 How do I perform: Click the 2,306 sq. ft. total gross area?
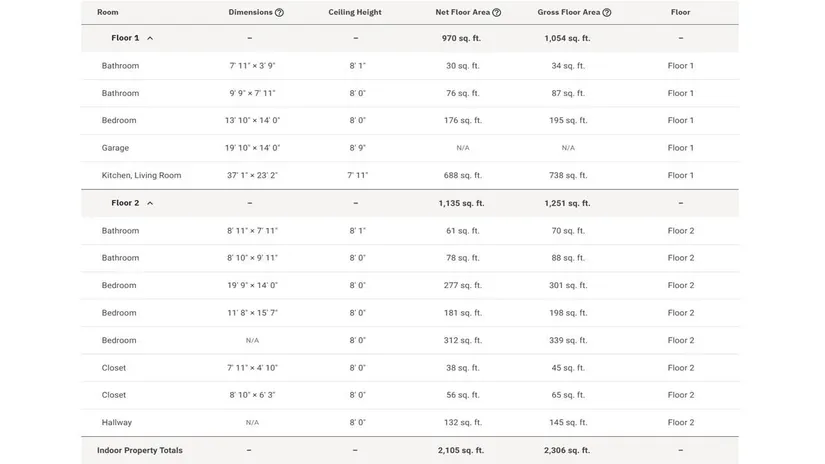point(567,451)
